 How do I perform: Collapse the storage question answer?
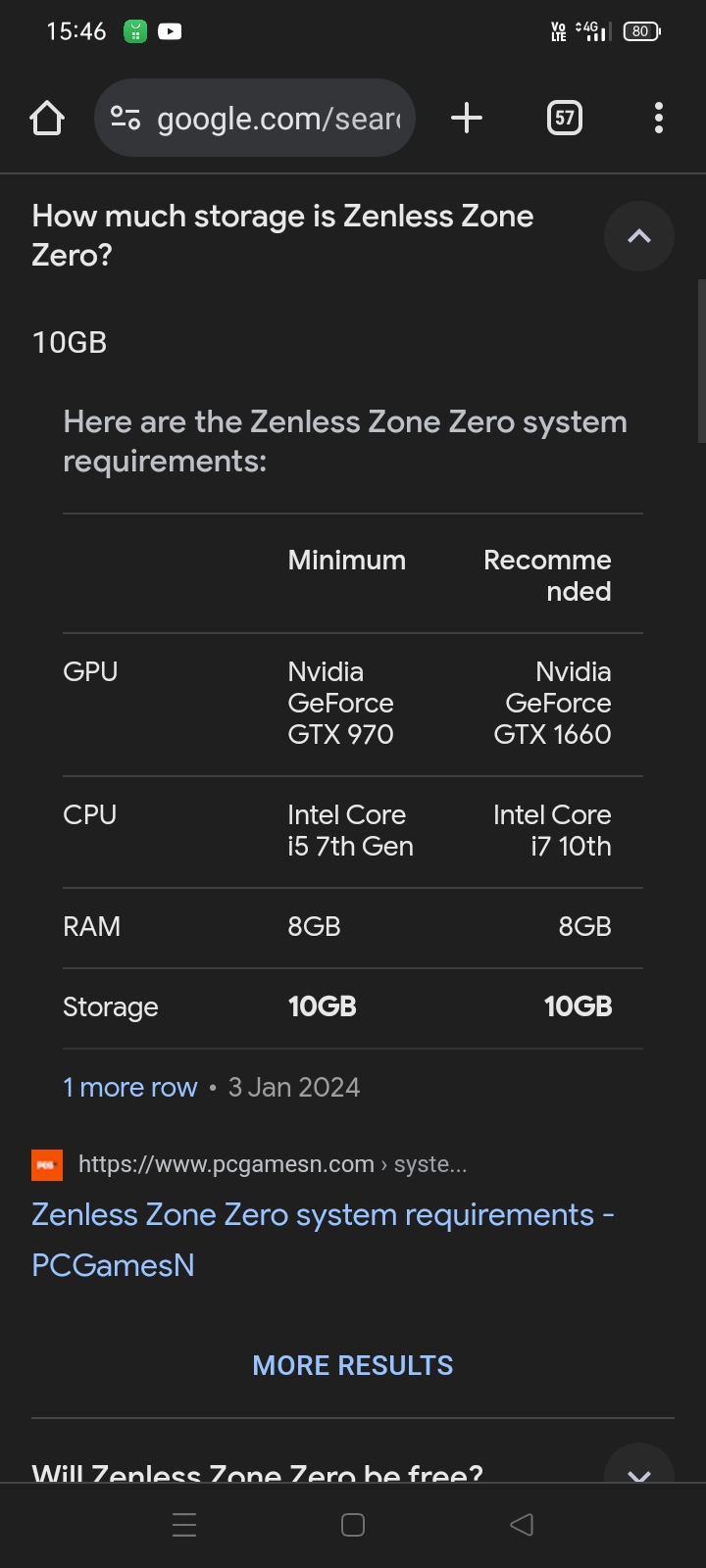tap(639, 236)
